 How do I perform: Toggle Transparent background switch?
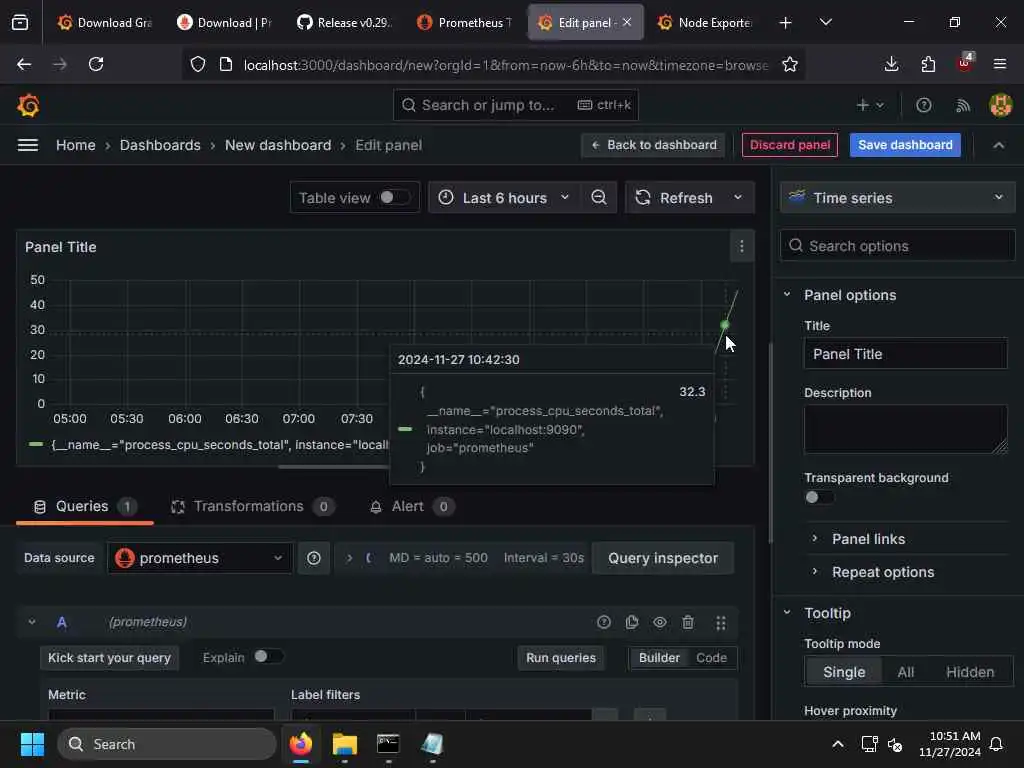819,497
